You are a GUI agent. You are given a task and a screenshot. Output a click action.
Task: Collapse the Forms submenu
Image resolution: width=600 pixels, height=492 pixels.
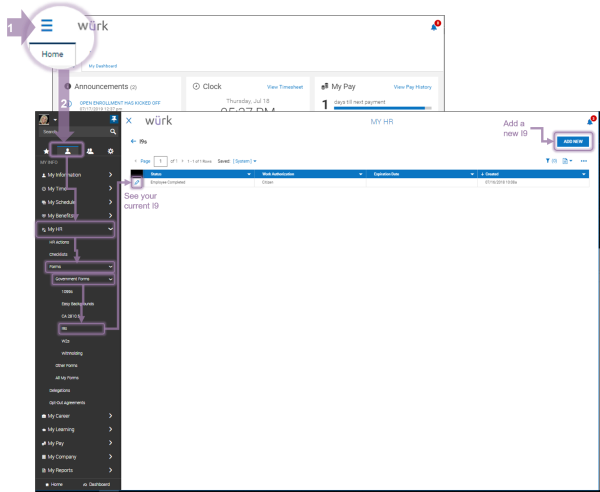click(80, 267)
